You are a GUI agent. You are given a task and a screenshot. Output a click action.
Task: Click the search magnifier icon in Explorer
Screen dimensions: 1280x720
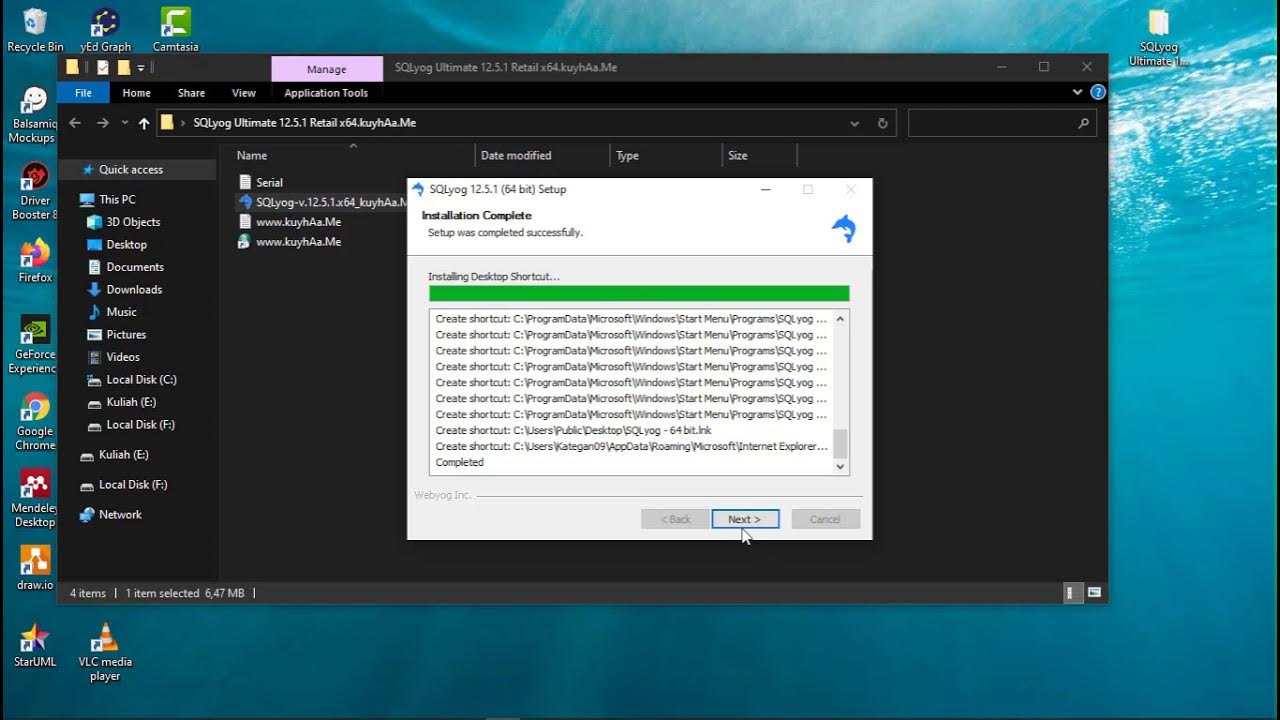[1083, 123]
